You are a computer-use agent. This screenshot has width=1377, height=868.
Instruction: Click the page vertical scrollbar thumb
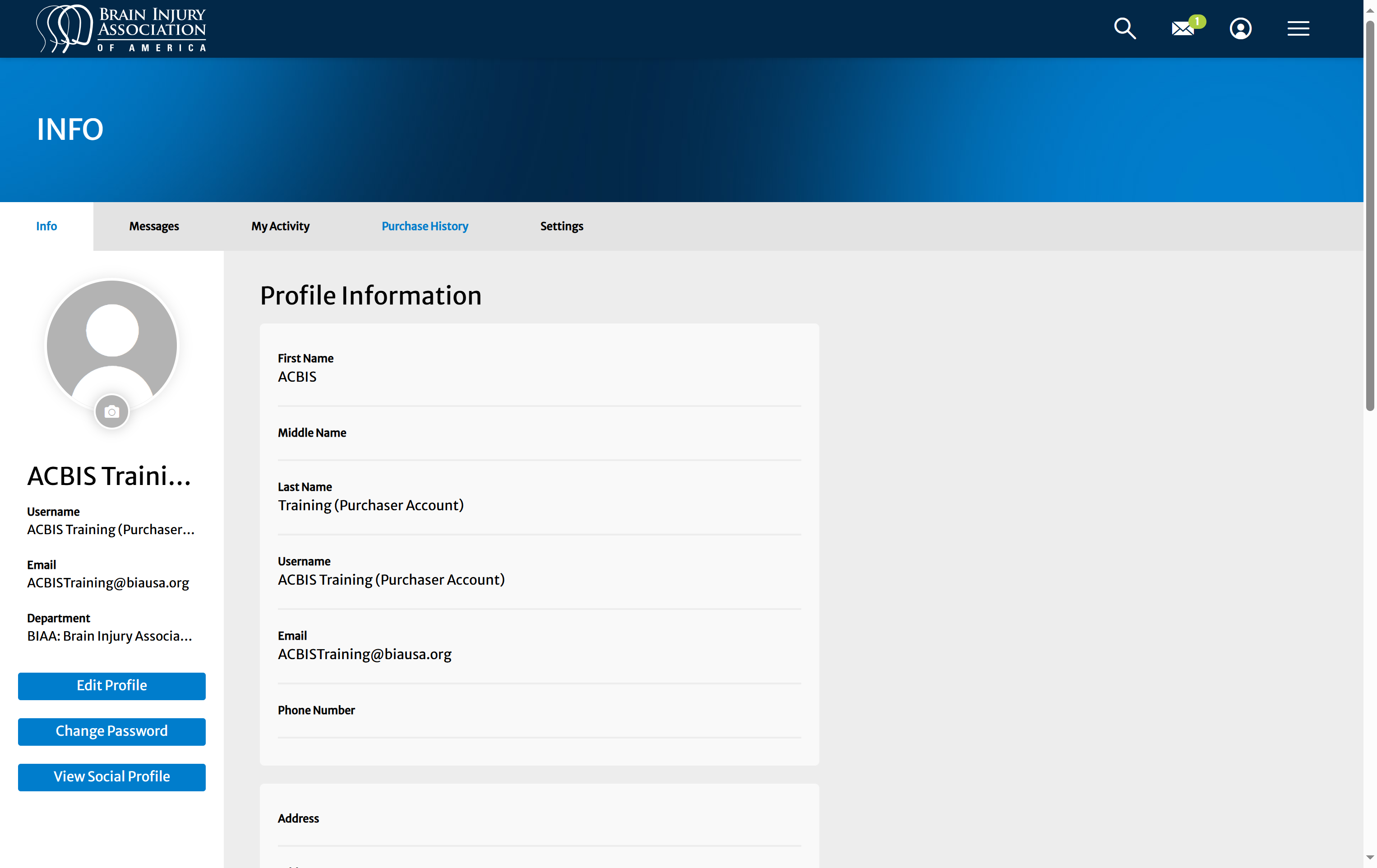point(1370,215)
